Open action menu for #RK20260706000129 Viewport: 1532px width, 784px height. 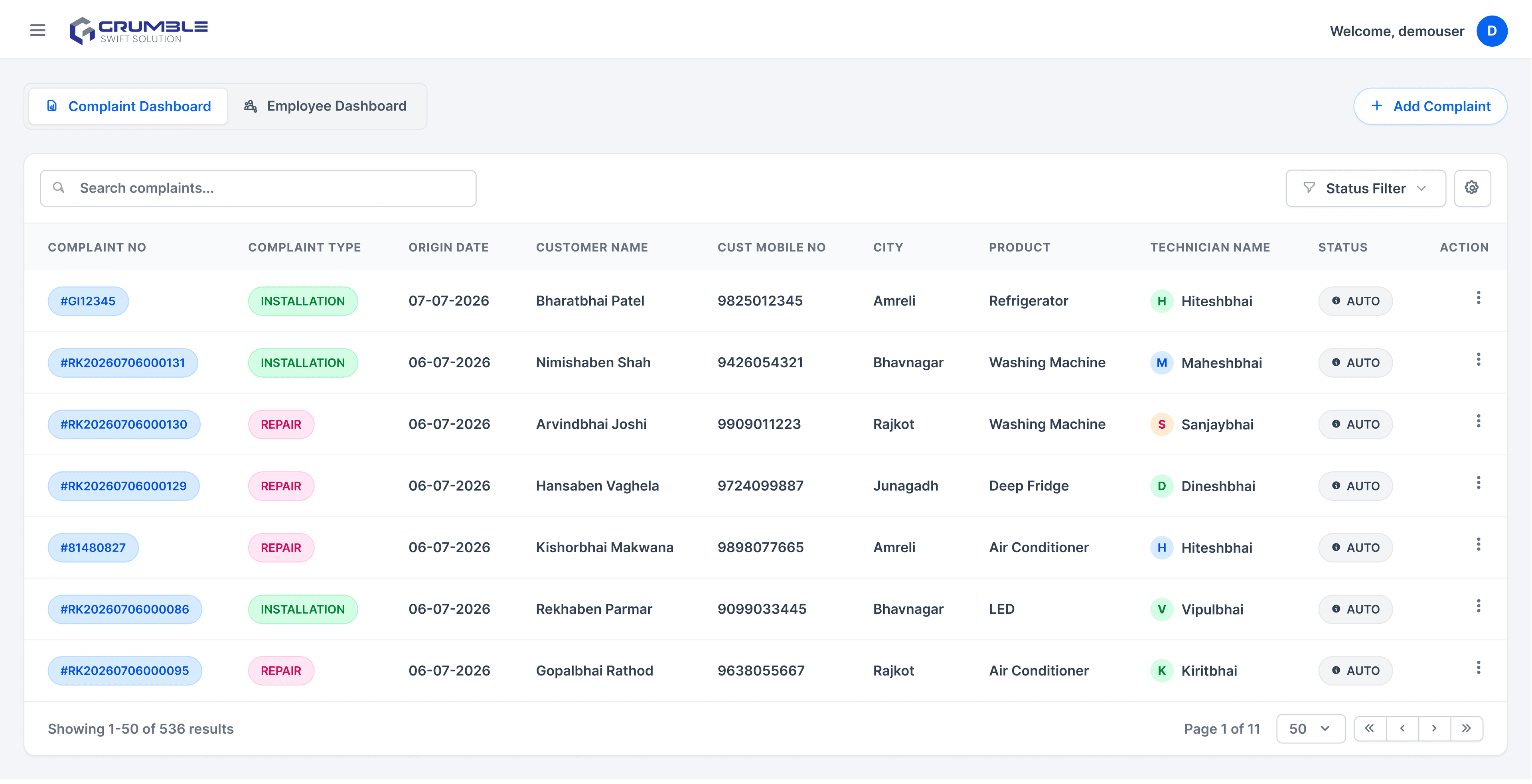1478,483
